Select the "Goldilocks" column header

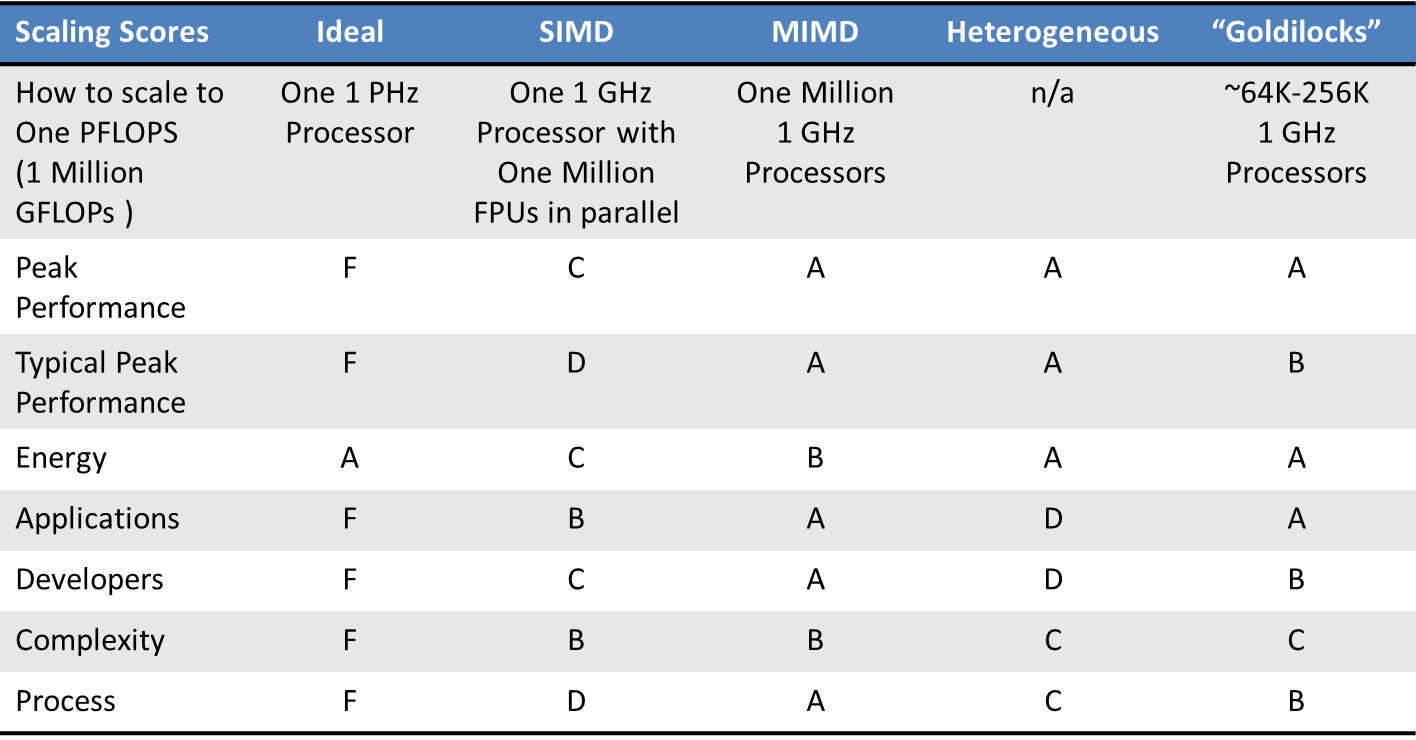[1296, 31]
